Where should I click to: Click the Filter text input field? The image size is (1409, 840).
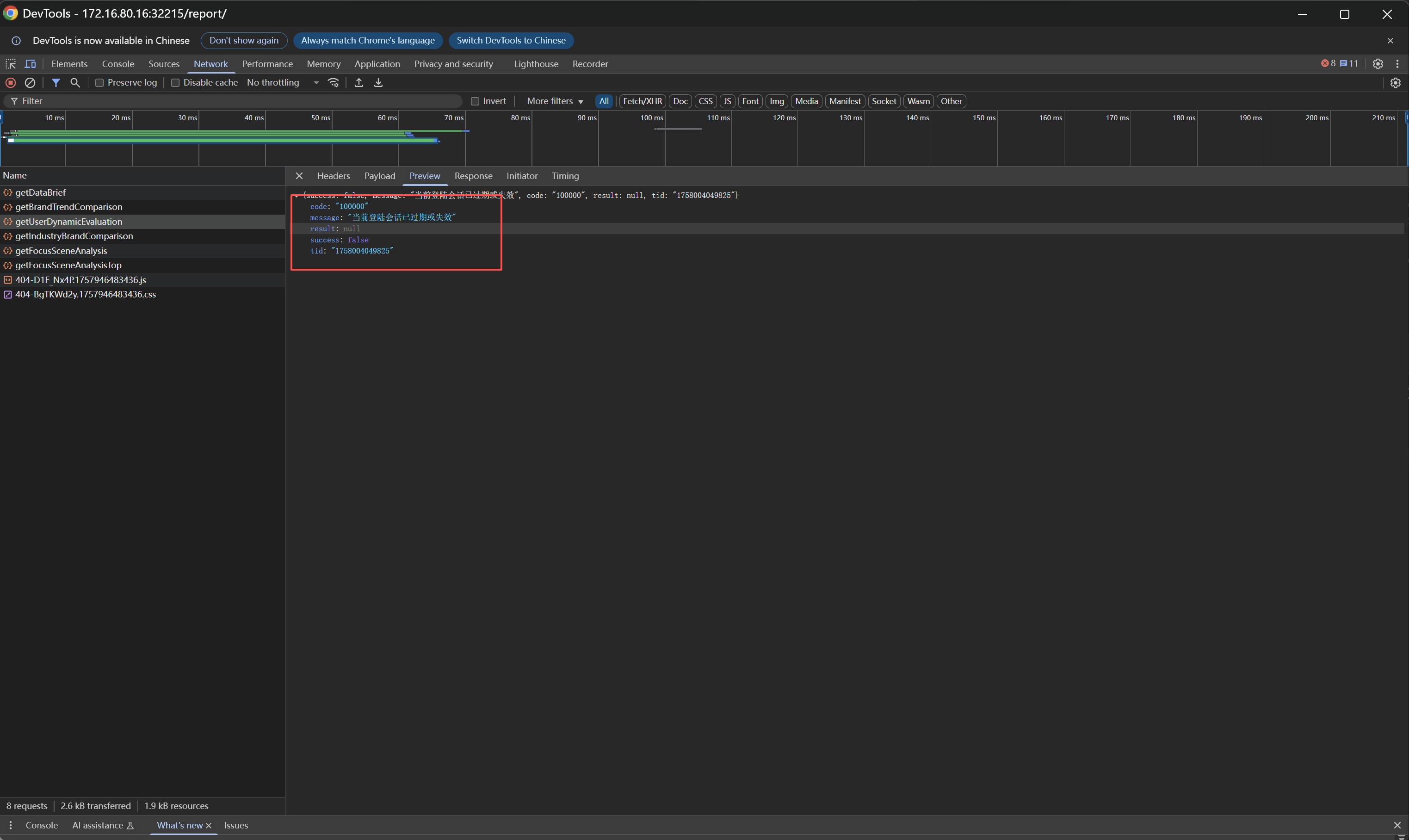[233, 101]
